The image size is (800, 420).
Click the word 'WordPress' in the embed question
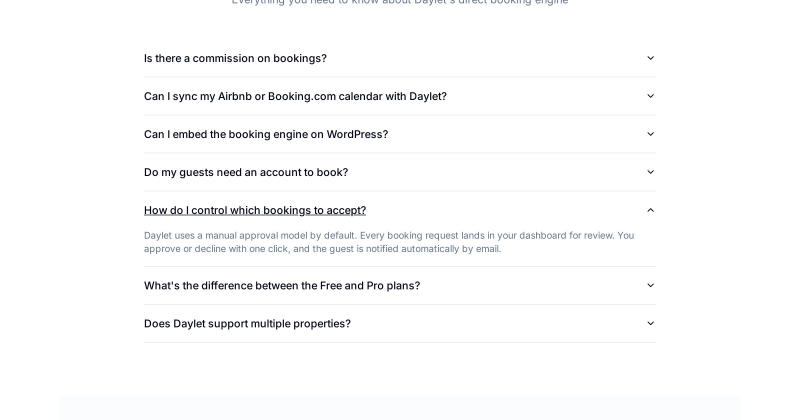tap(357, 134)
